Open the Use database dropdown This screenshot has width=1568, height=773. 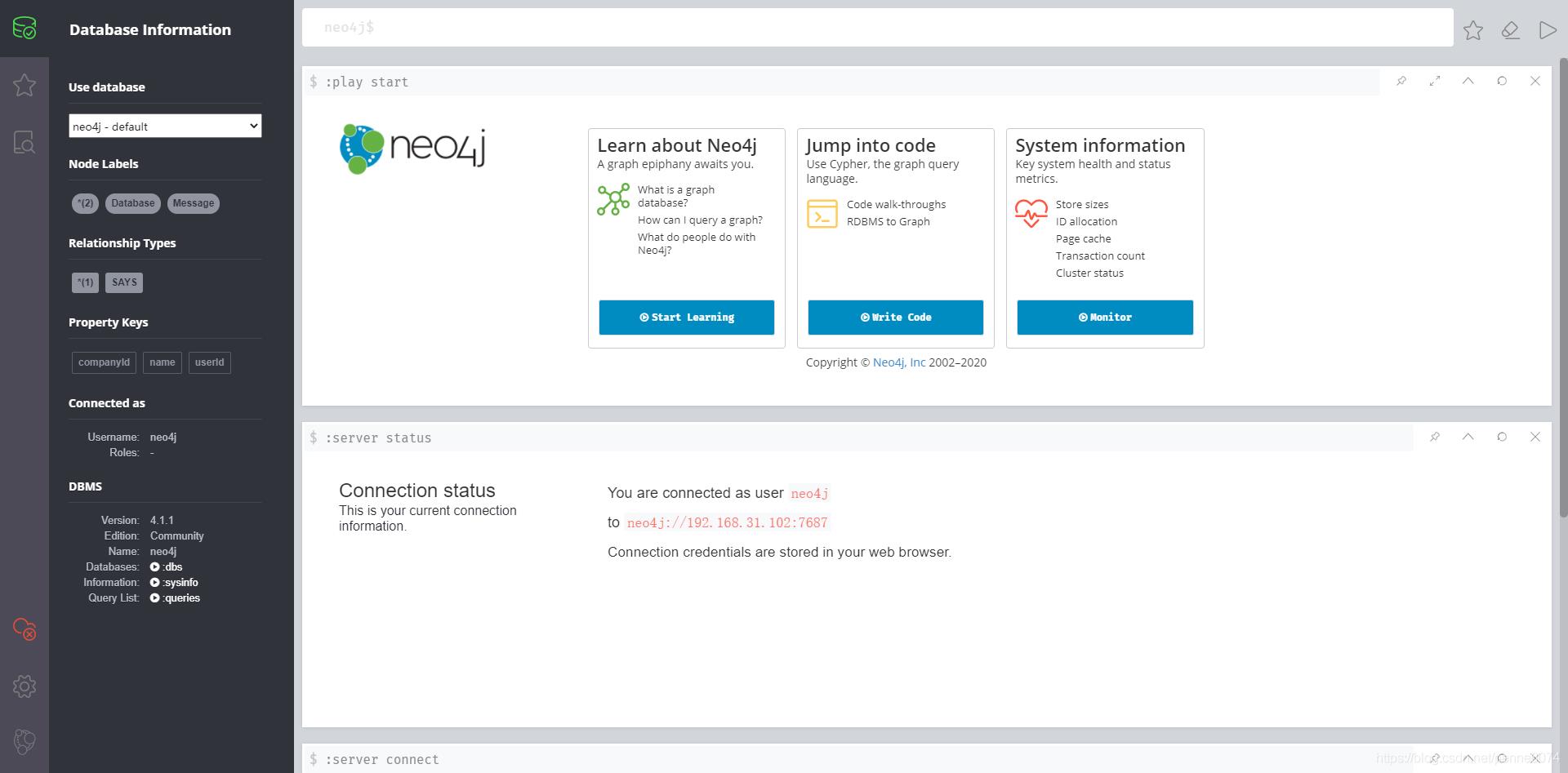tap(165, 126)
